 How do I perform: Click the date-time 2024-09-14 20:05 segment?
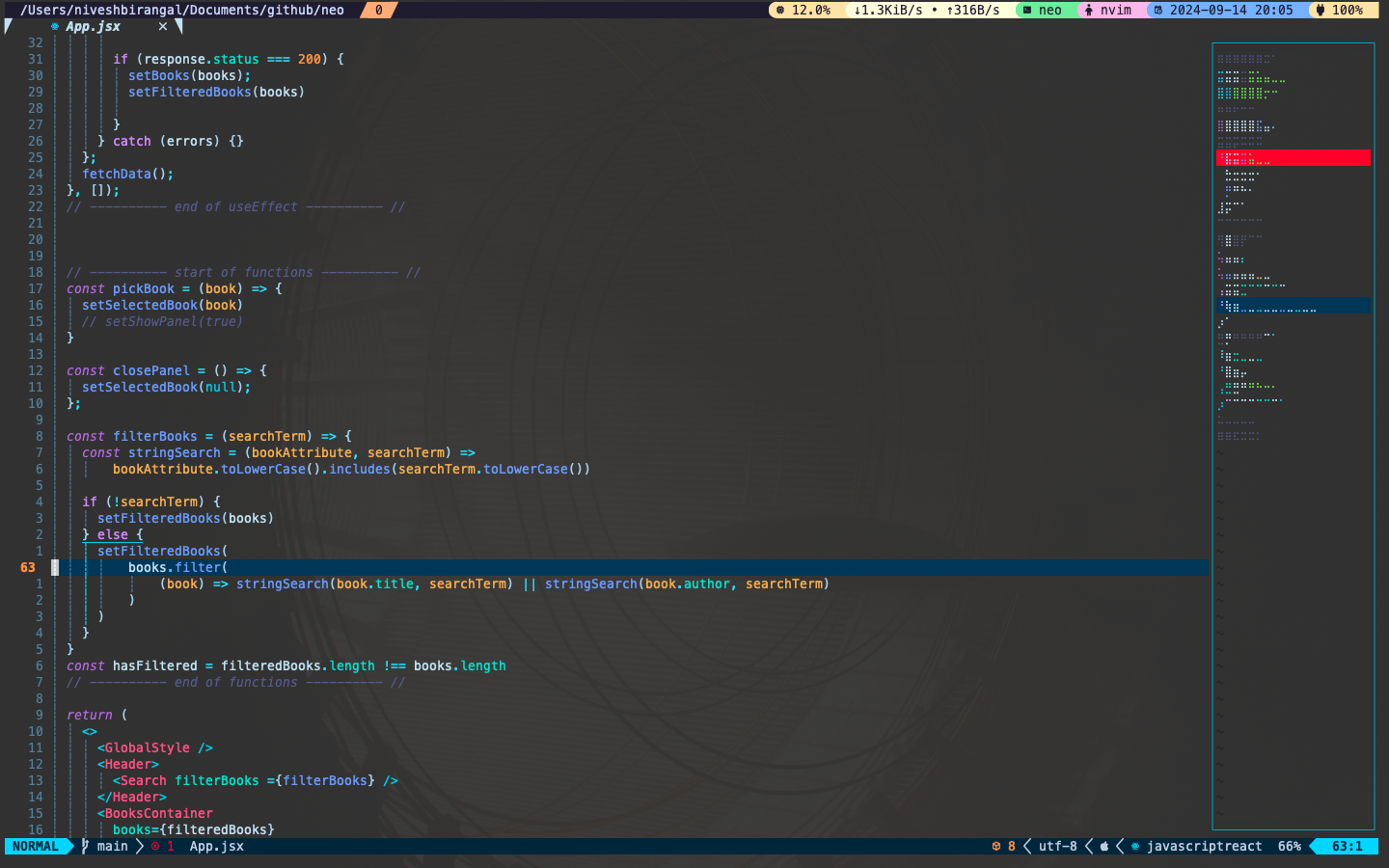click(x=1223, y=10)
